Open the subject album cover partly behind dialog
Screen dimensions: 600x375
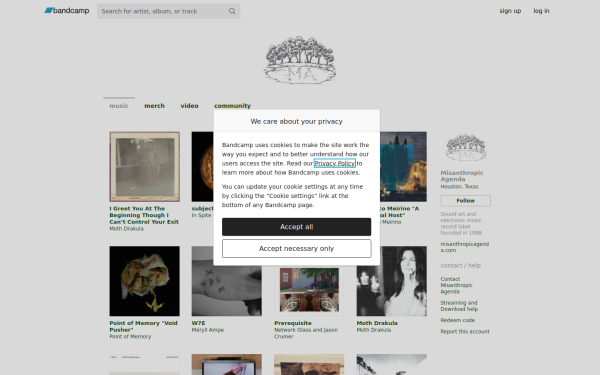click(x=202, y=166)
